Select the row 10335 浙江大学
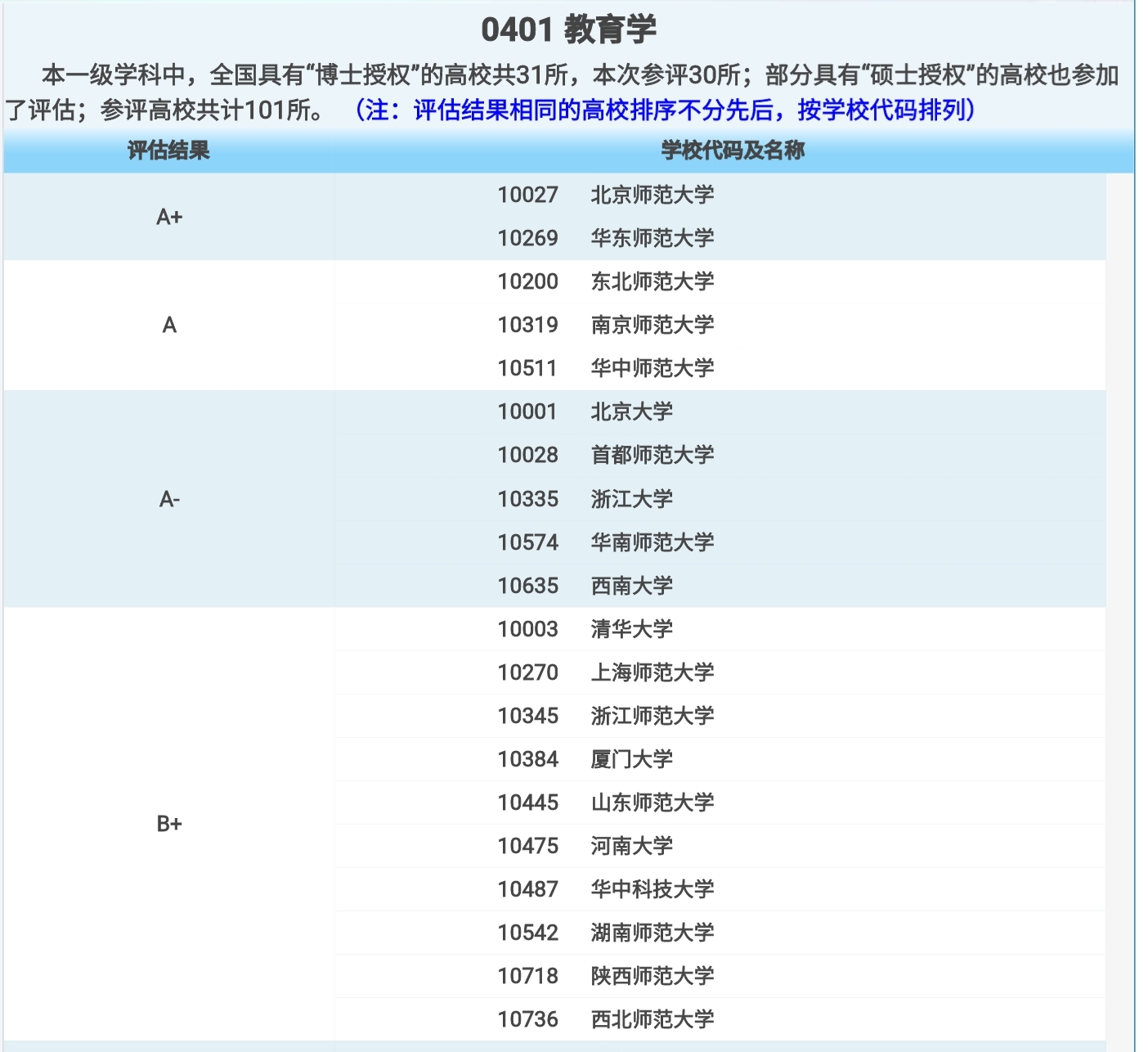The height and width of the screenshot is (1052, 1148). pyautogui.click(x=720, y=499)
